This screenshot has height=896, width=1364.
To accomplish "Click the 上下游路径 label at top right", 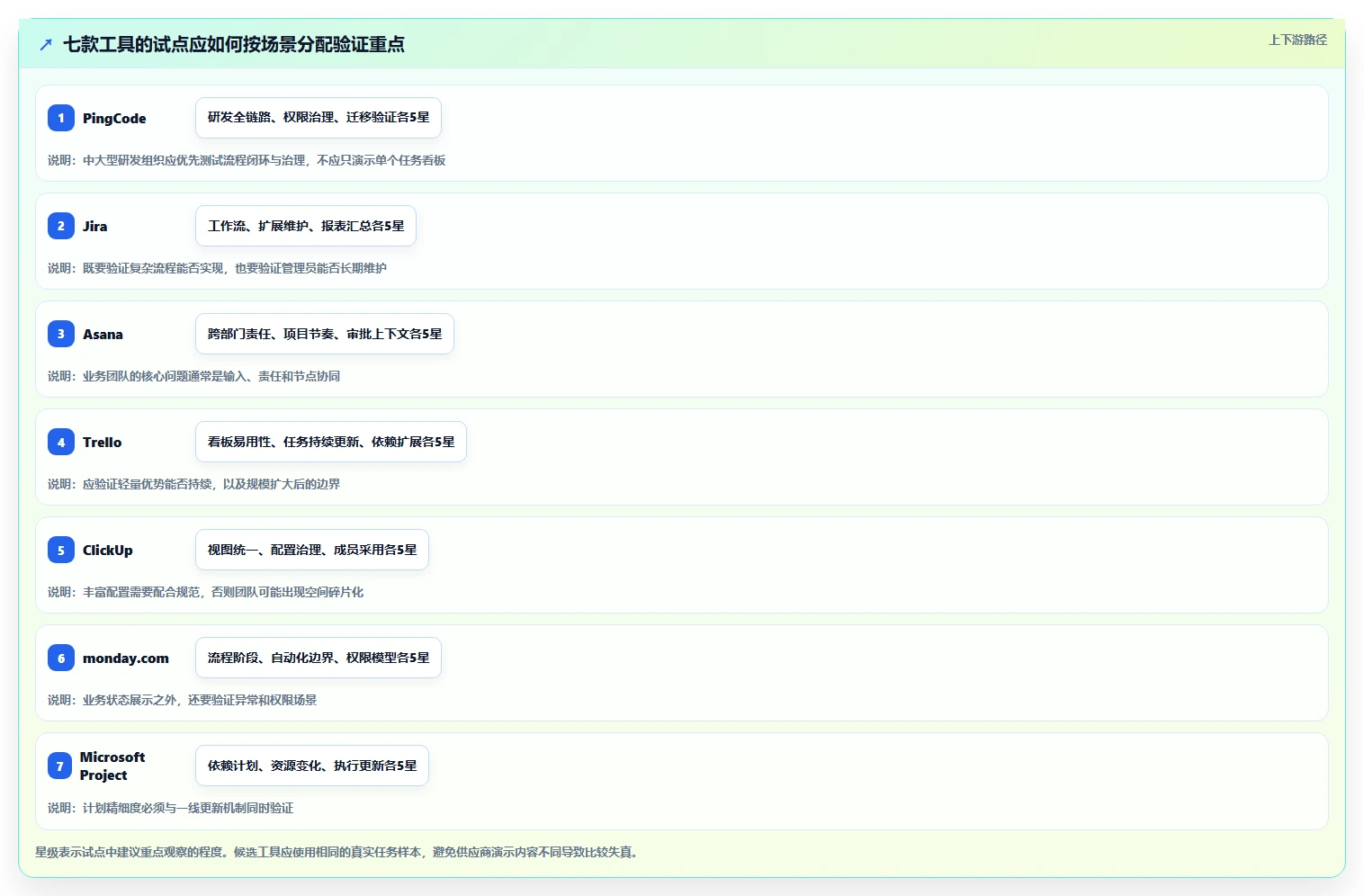I will tap(1297, 40).
